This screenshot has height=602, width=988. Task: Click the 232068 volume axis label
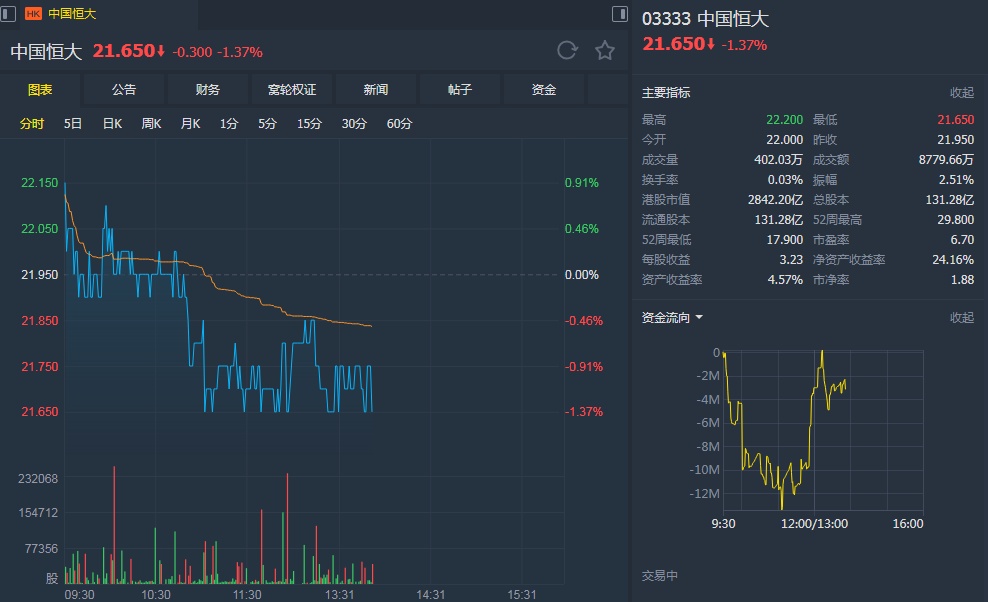click(x=38, y=478)
